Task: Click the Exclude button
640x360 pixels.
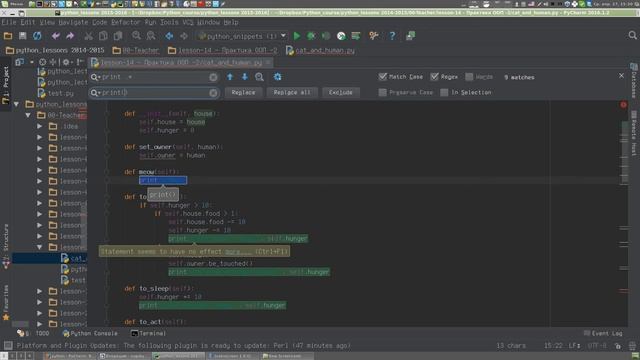Action: pos(341,93)
